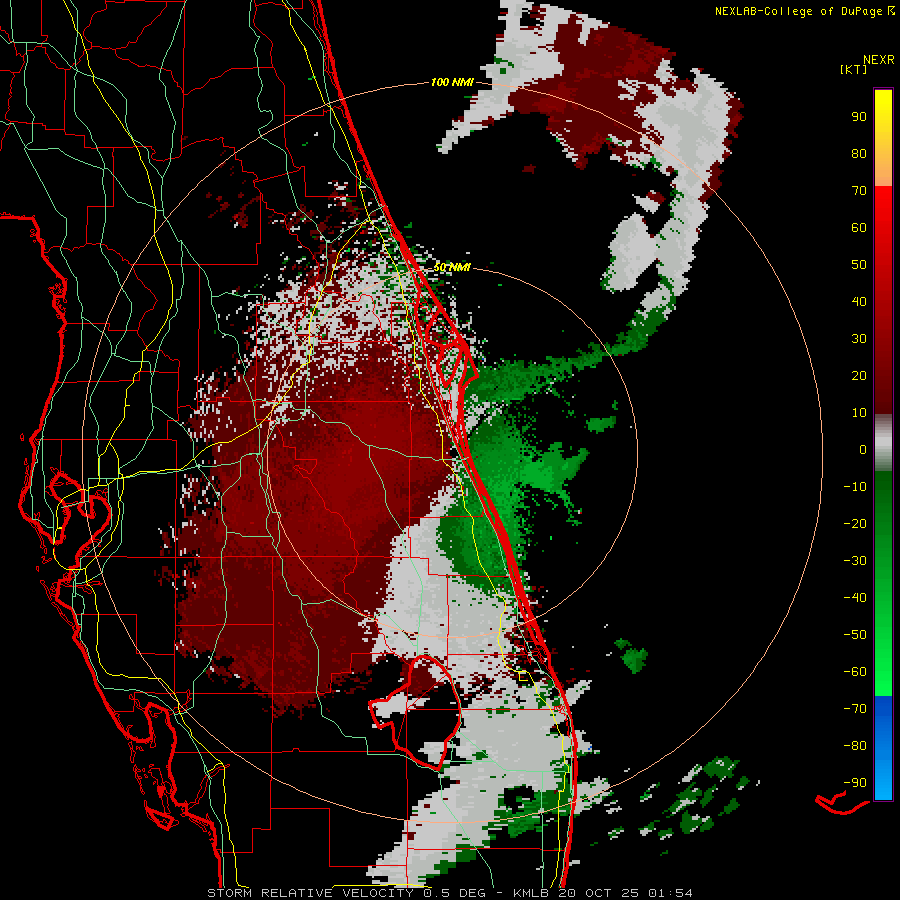Click the 90 value on the velocity scale

(859, 117)
